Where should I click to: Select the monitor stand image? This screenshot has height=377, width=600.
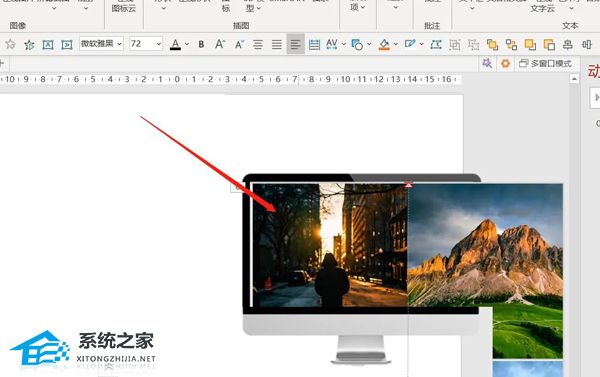pyautogui.click(x=361, y=349)
